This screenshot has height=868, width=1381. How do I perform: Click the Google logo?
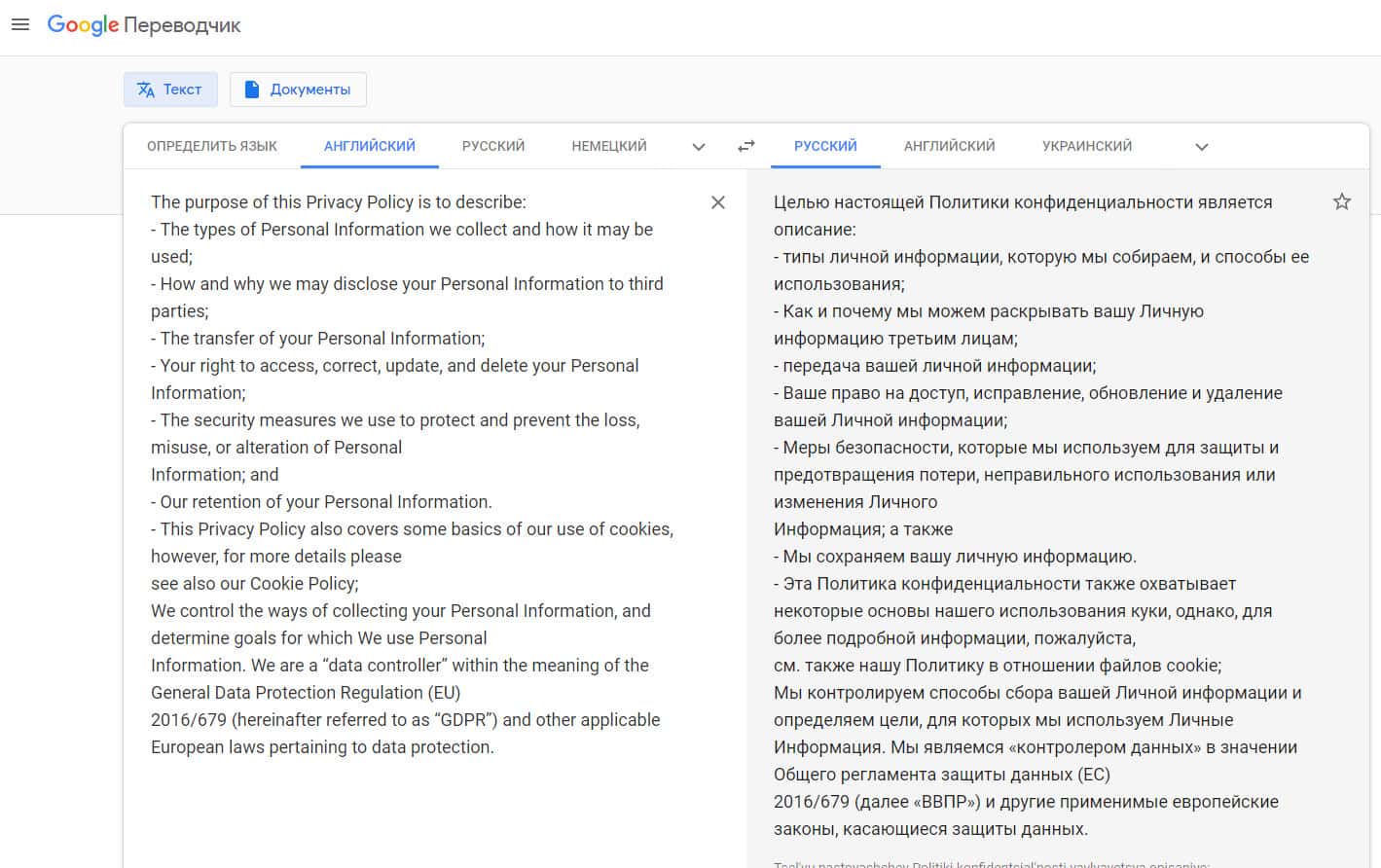[x=83, y=24]
